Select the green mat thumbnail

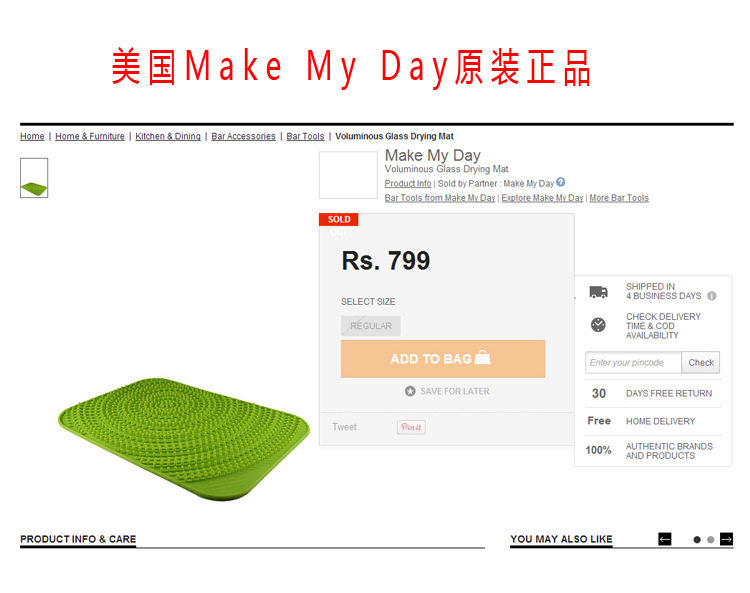34,178
